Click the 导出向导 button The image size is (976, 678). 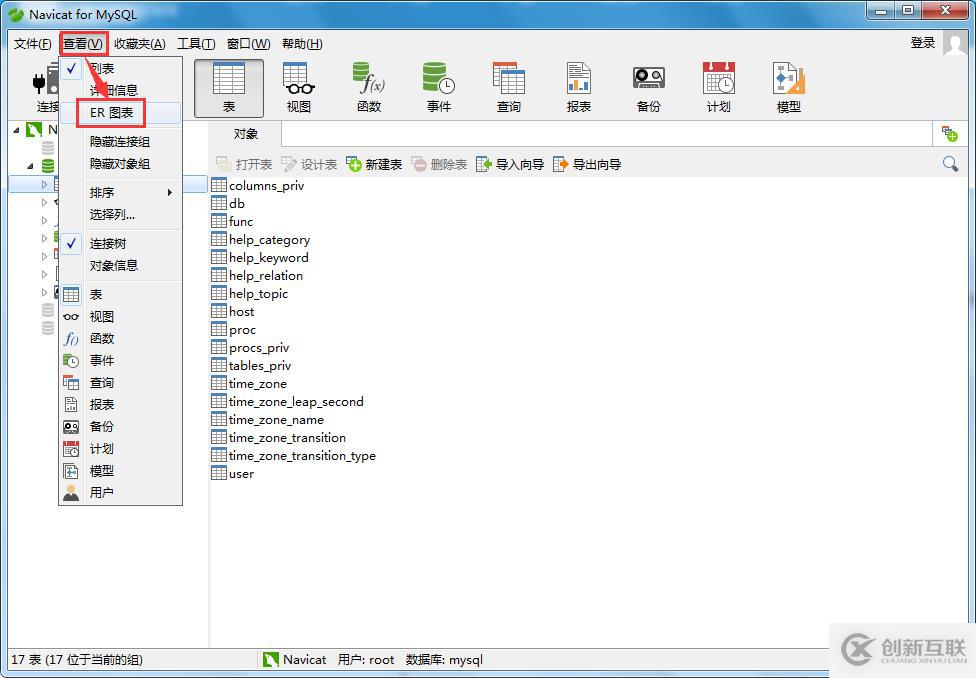coord(587,164)
